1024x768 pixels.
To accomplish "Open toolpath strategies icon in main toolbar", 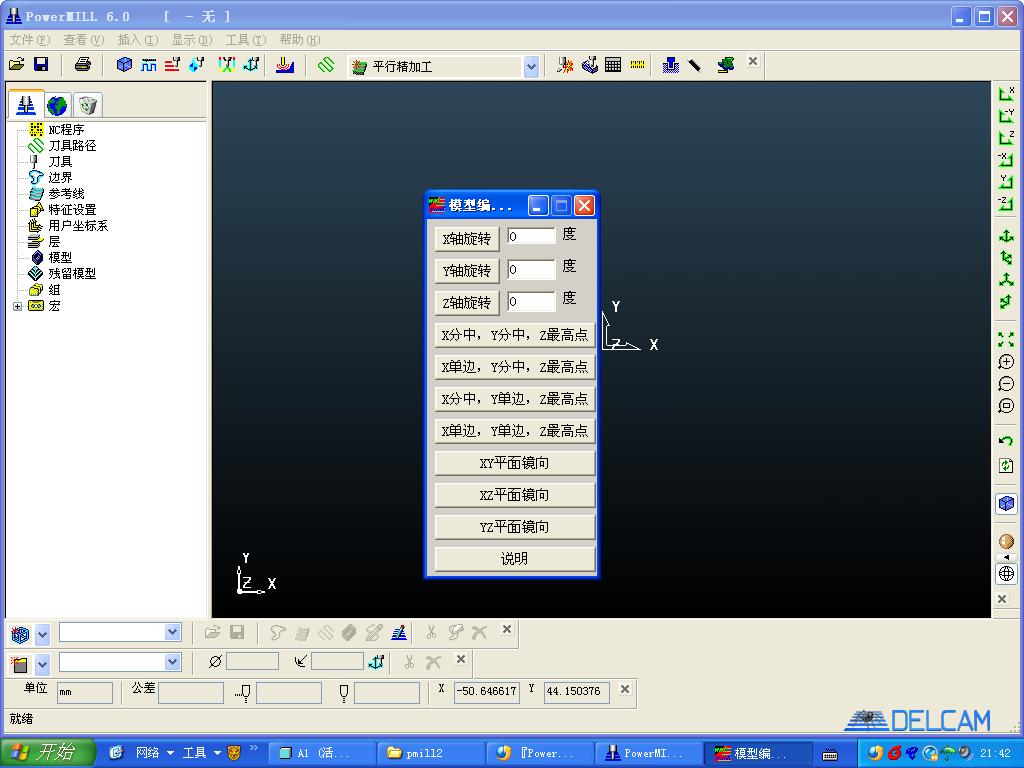I will [326, 65].
